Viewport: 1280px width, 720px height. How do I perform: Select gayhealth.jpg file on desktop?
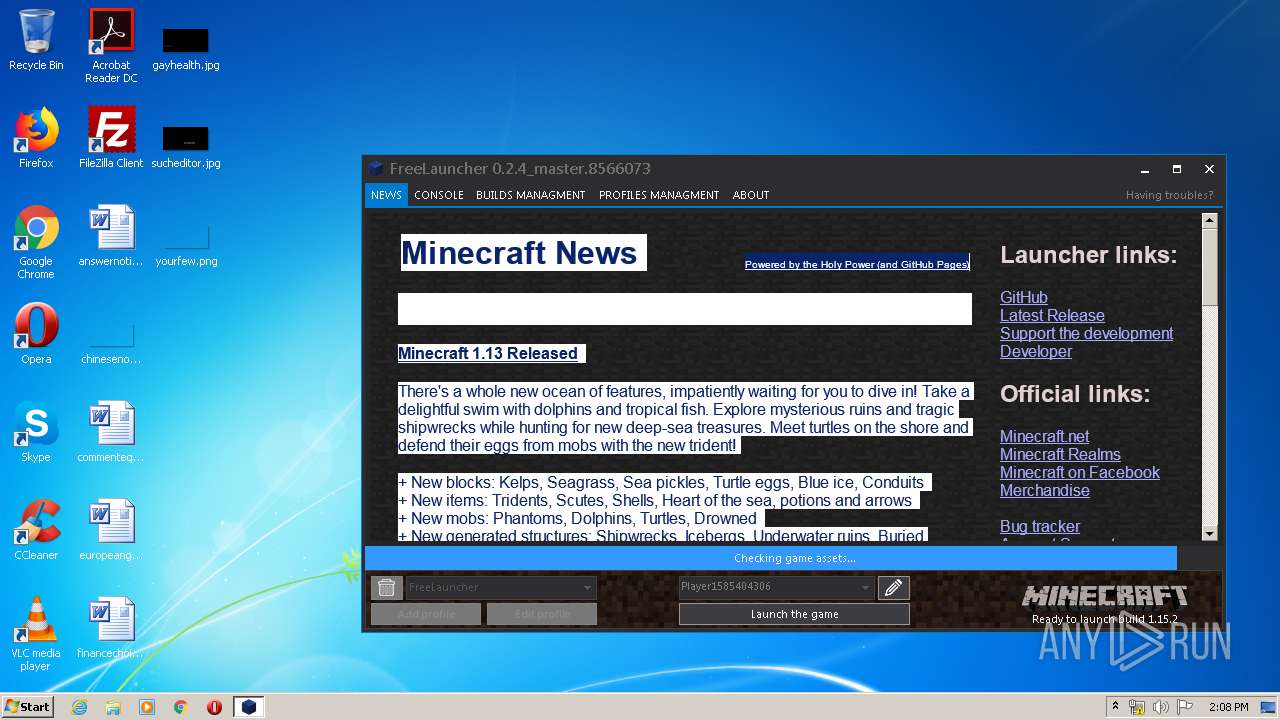click(186, 48)
